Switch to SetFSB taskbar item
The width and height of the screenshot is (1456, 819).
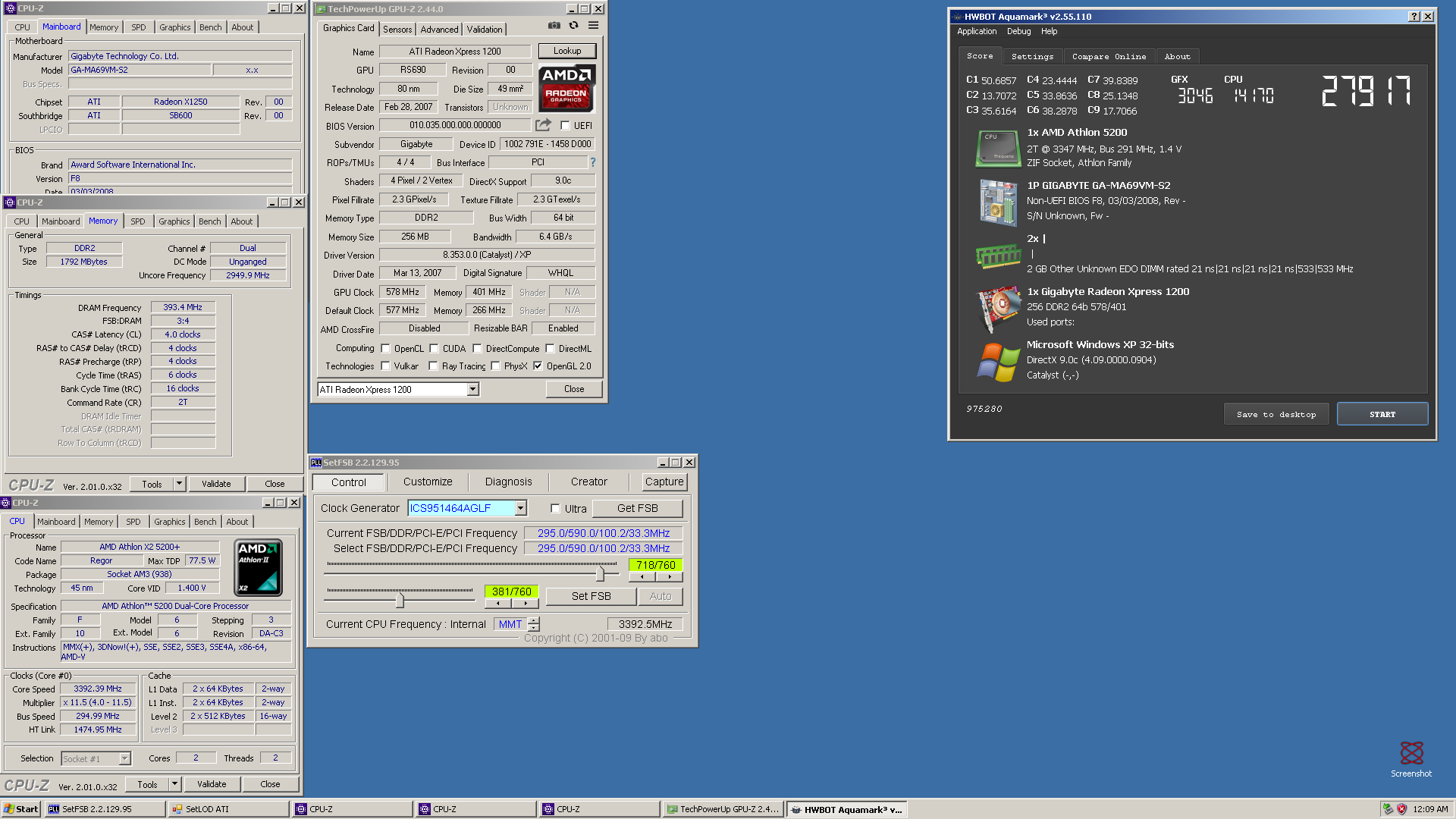point(105,809)
